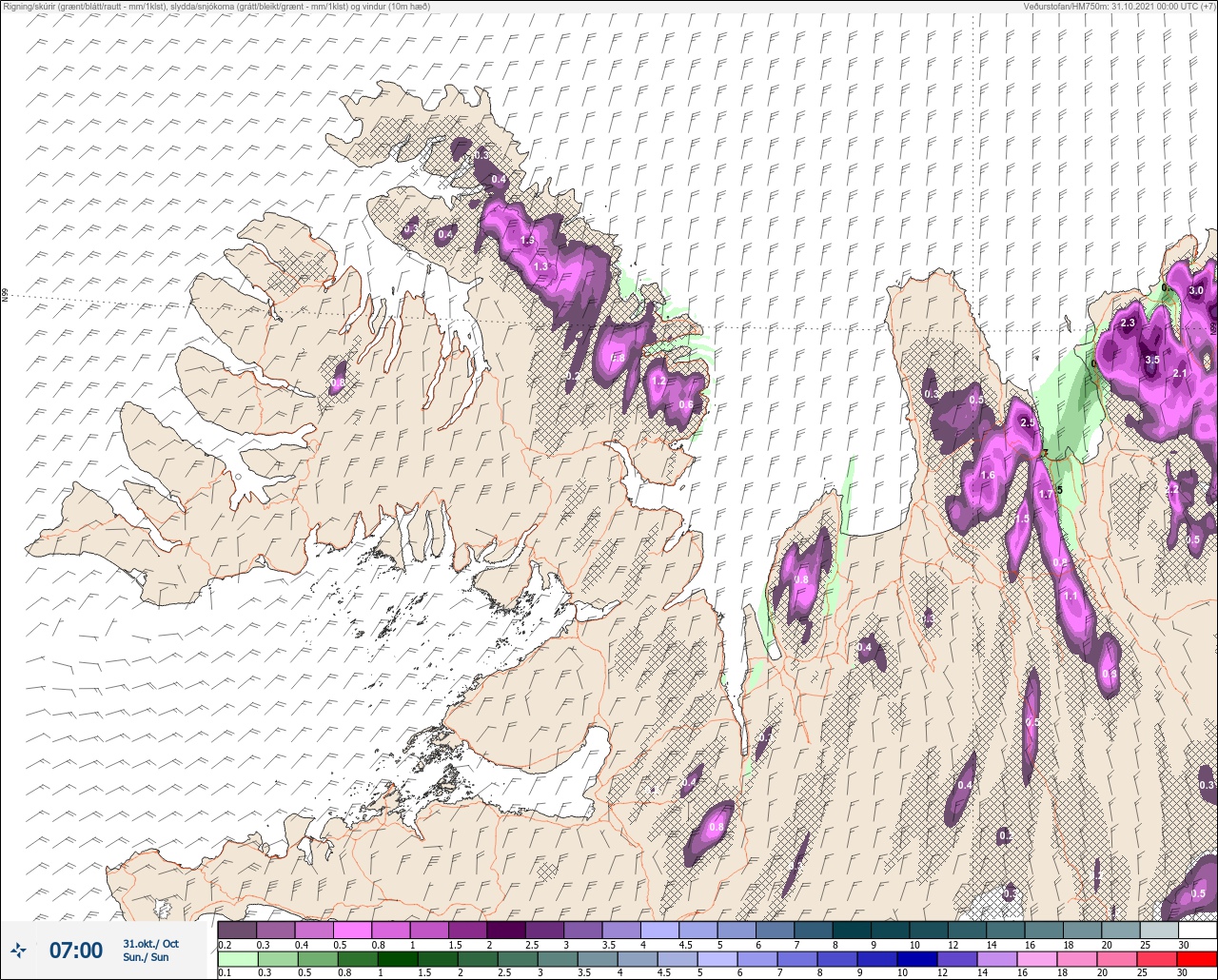Image resolution: width=1218 pixels, height=980 pixels.
Task: Click the 'Veðurstofan/HM750m' run timestamp text
Action: click(1121, 7)
